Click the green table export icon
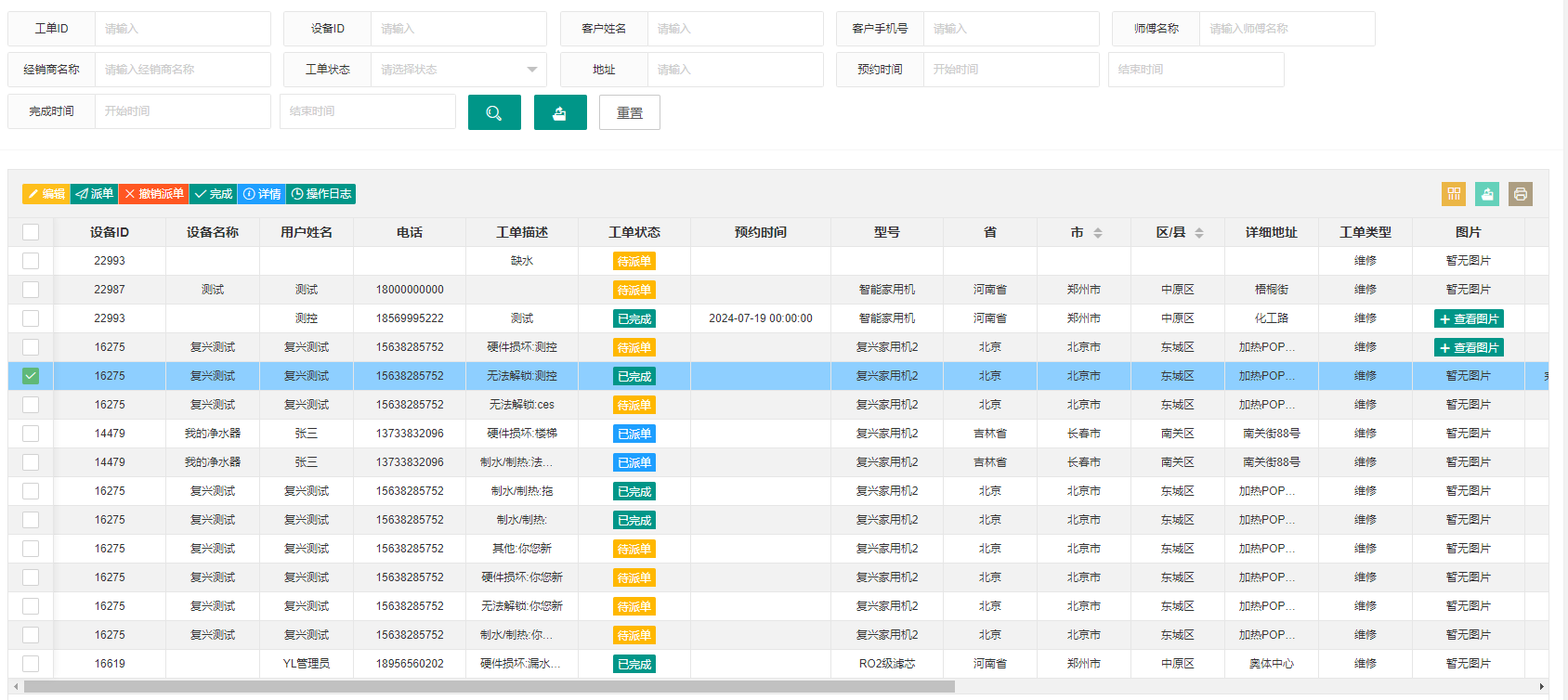This screenshot has height=700, width=1568. tap(1487, 194)
